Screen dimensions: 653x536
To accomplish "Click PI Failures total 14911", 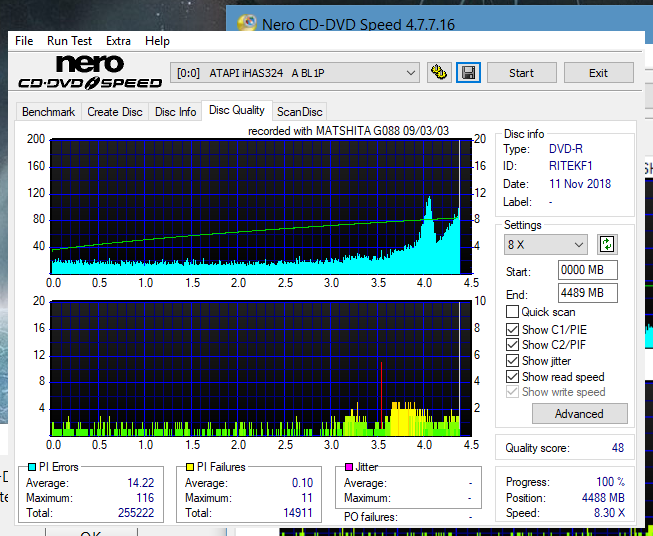I will [x=298, y=513].
